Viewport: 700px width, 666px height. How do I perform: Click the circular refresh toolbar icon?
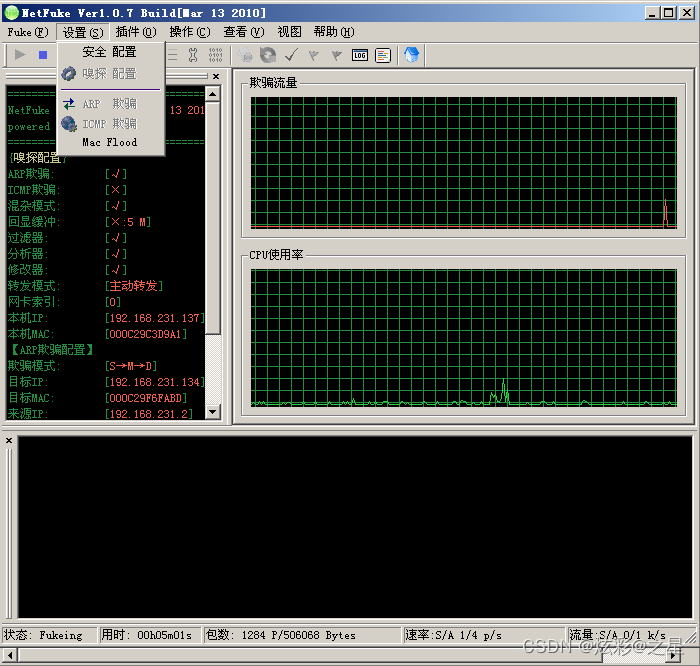click(x=268, y=55)
